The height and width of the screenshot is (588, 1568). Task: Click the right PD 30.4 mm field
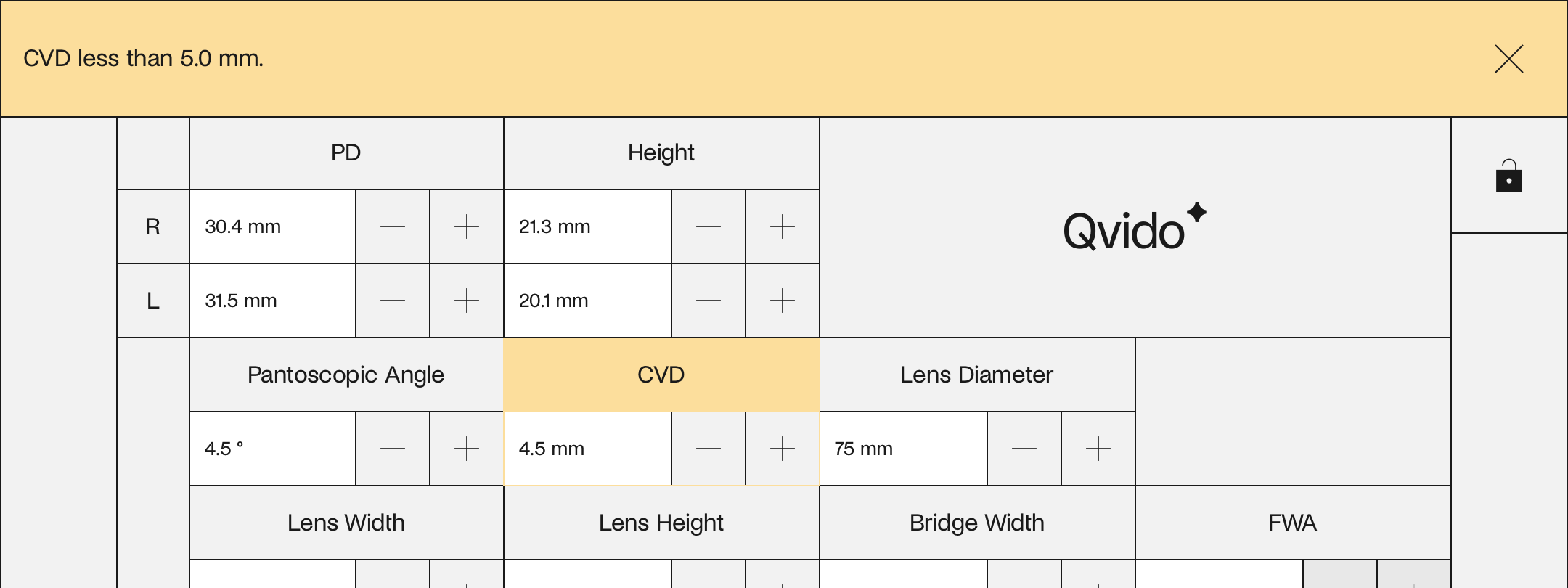[273, 227]
